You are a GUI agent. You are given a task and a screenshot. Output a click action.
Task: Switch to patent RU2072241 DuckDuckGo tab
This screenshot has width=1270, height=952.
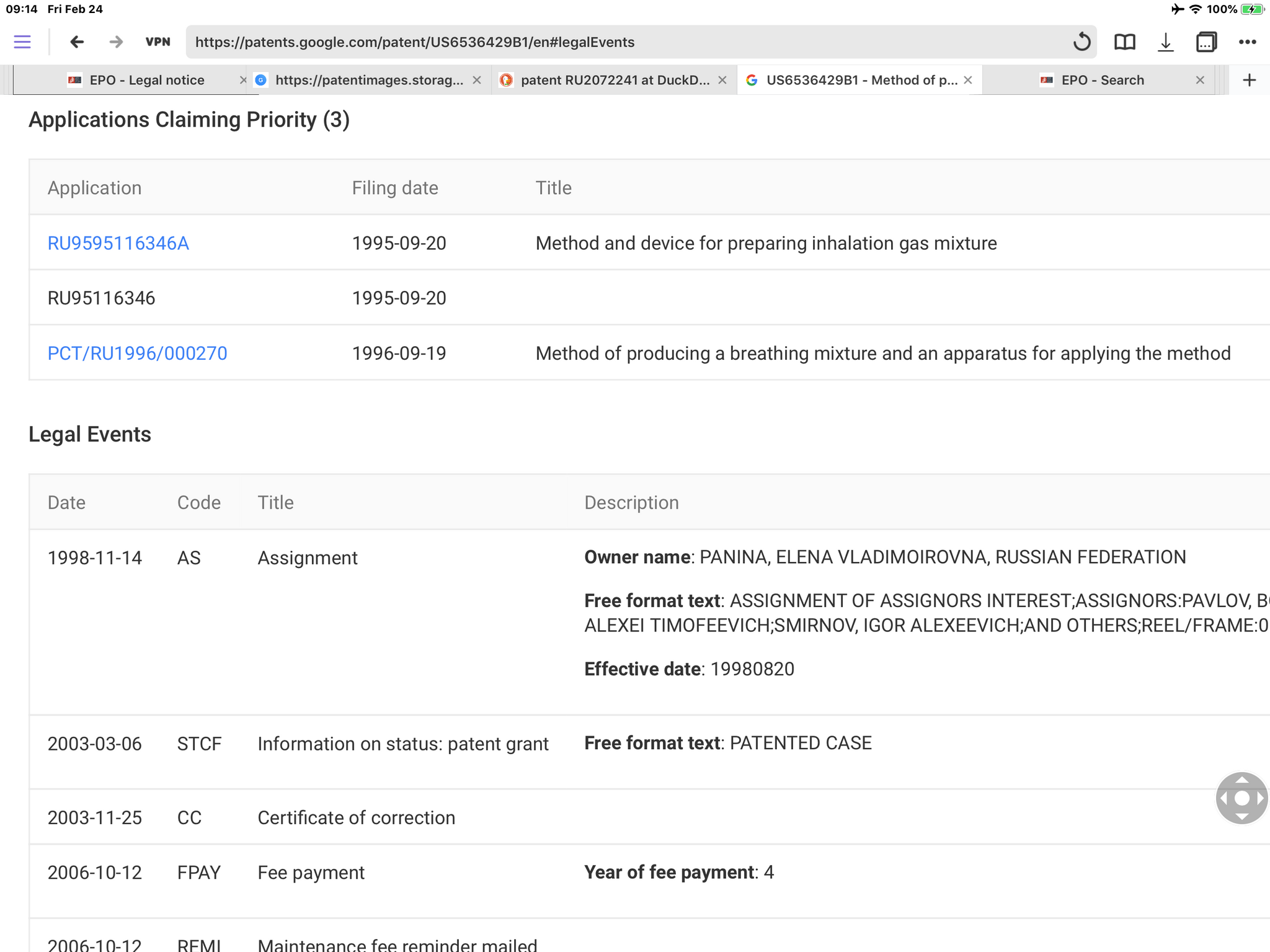tap(614, 80)
